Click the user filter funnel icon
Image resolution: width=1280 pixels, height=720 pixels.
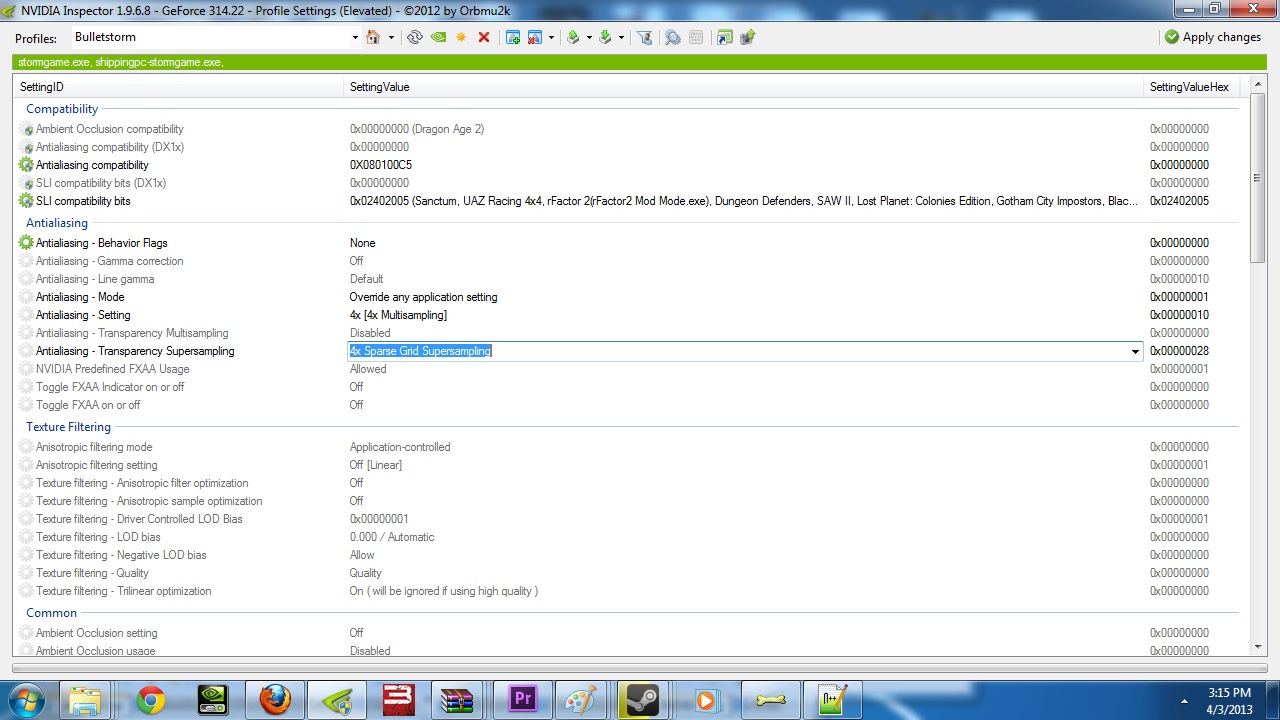pyautogui.click(x=645, y=37)
